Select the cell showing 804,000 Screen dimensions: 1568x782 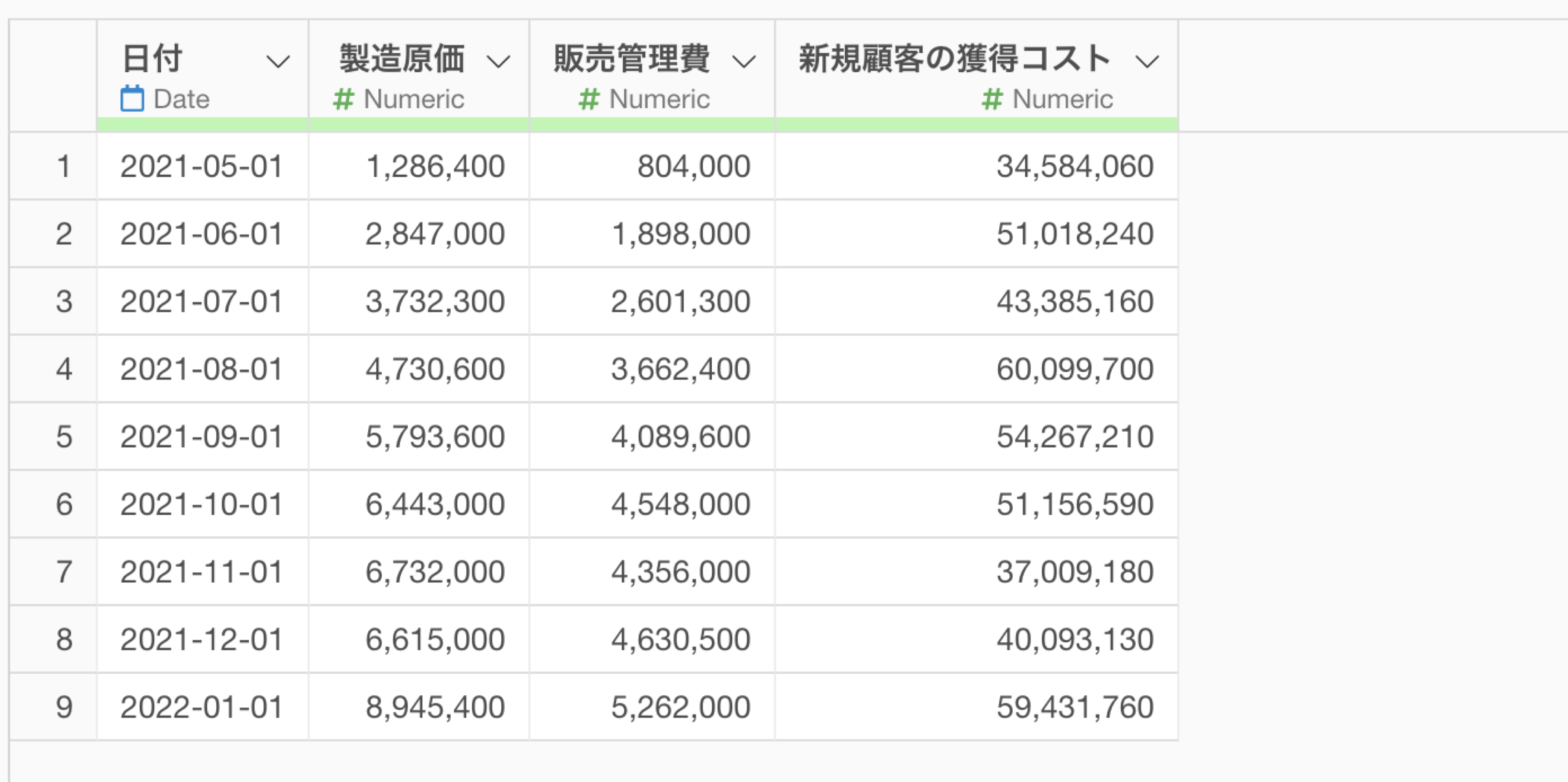[693, 166]
